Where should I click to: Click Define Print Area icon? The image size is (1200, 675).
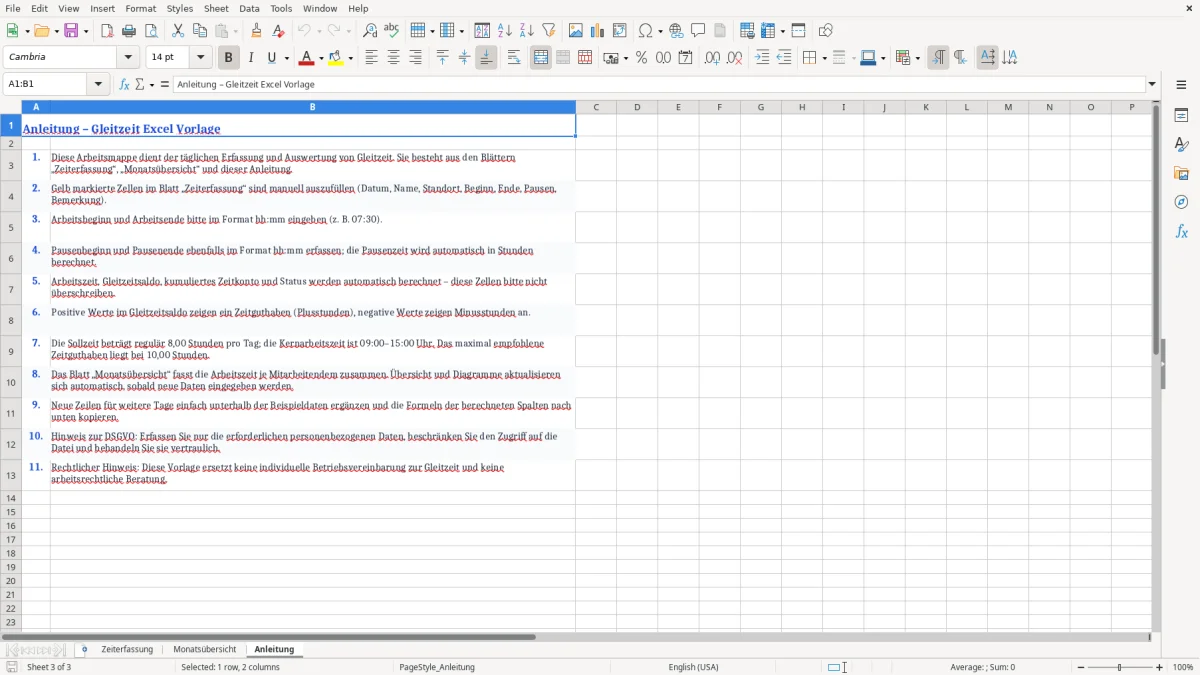747,31
